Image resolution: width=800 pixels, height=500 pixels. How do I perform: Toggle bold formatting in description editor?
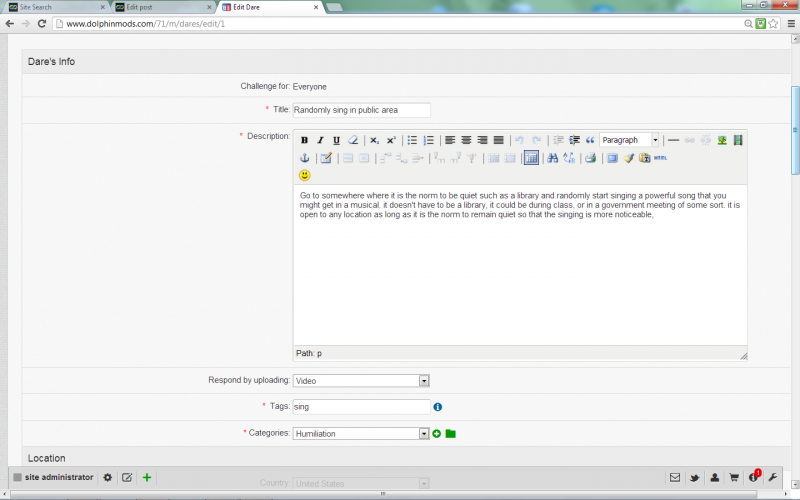(x=304, y=140)
